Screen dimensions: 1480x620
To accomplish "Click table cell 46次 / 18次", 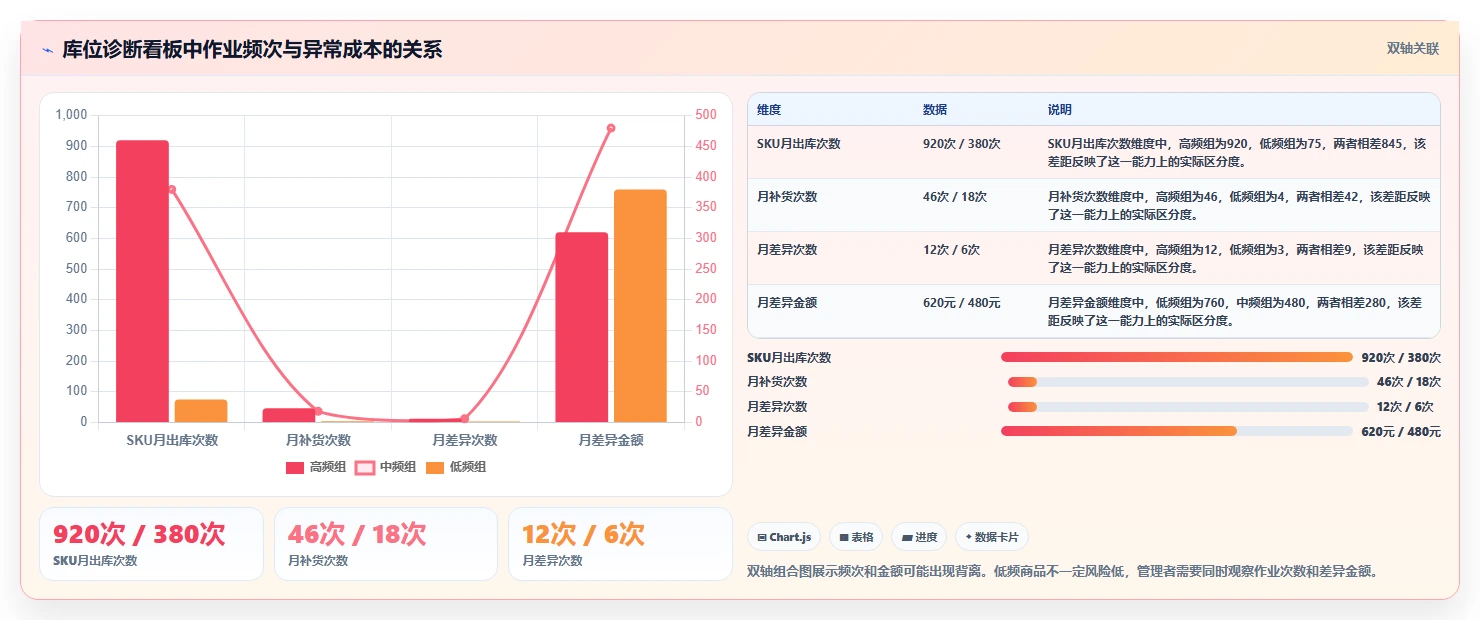I will (955, 196).
